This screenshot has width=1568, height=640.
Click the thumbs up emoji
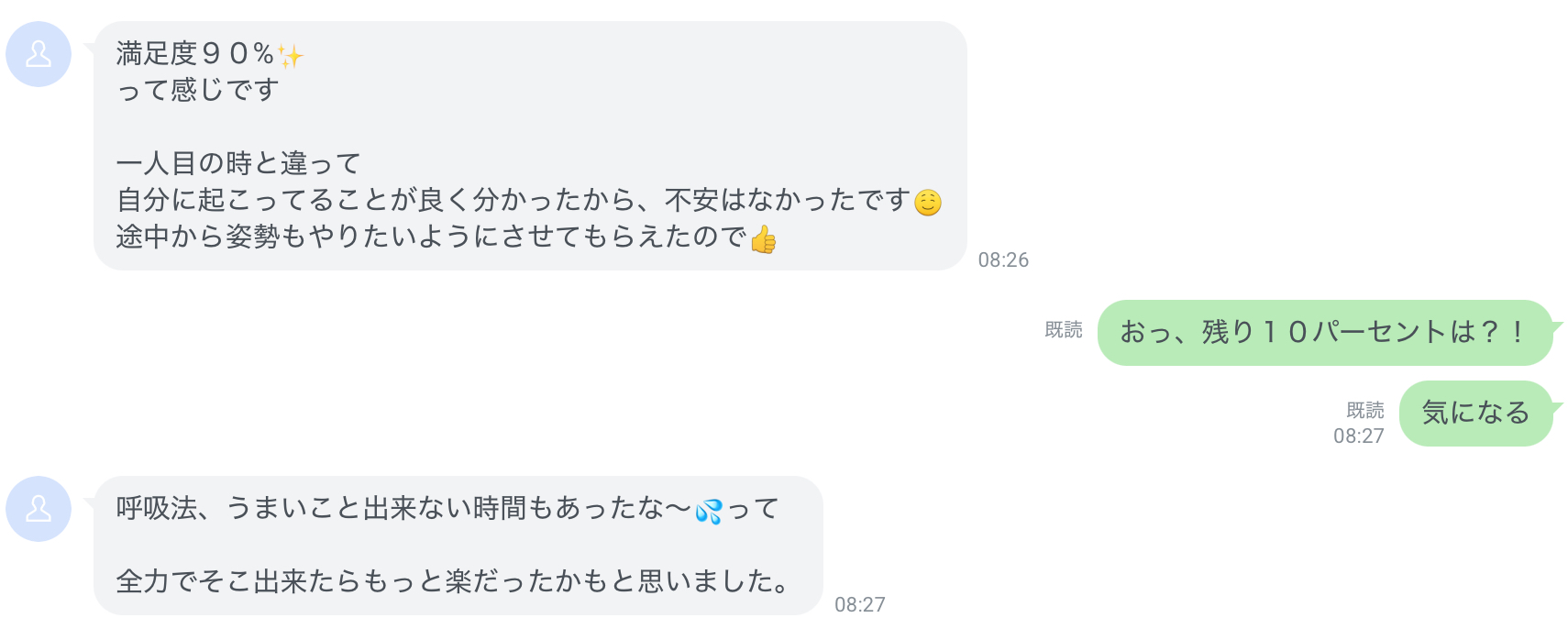[763, 239]
